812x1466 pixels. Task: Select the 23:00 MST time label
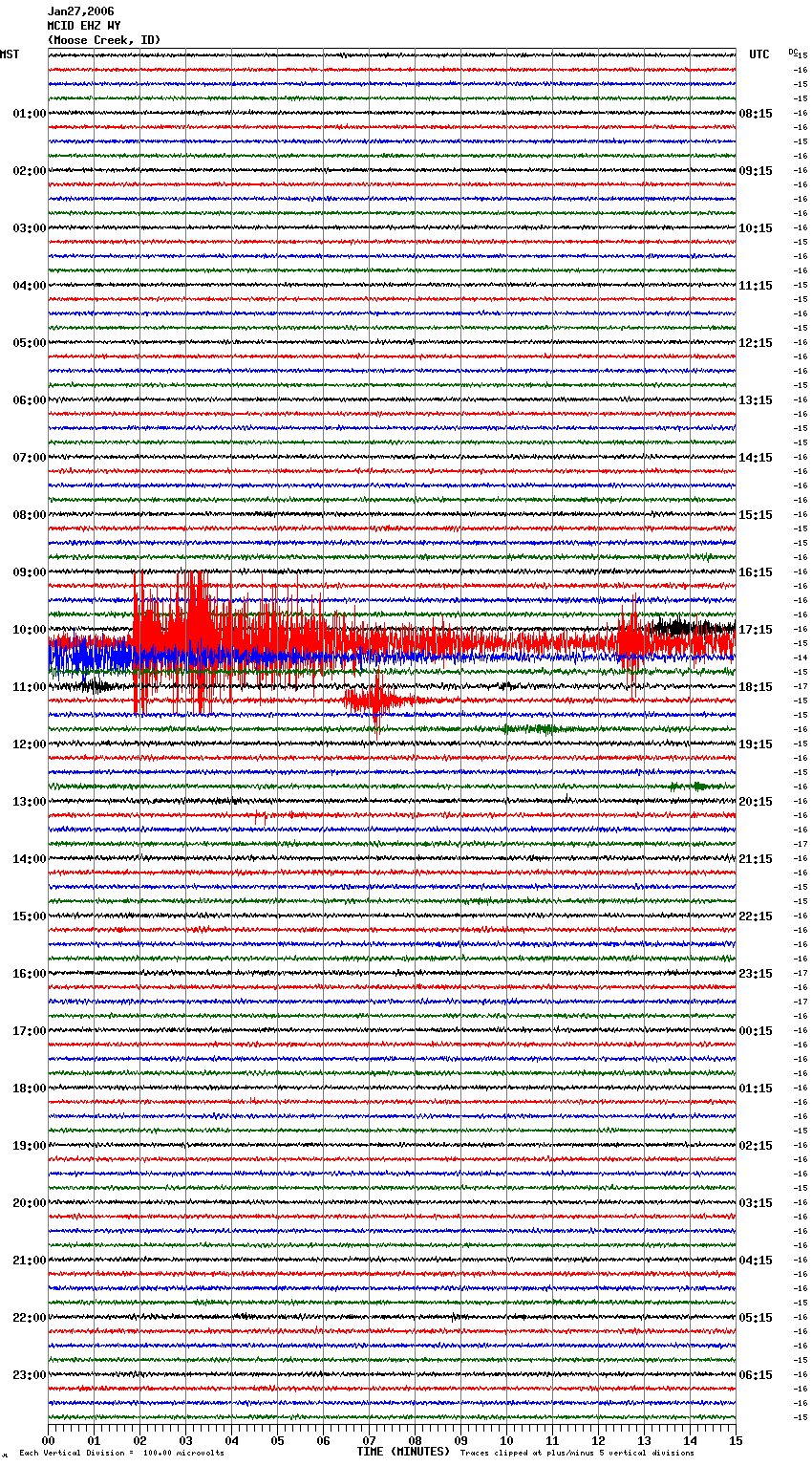[x=30, y=1375]
